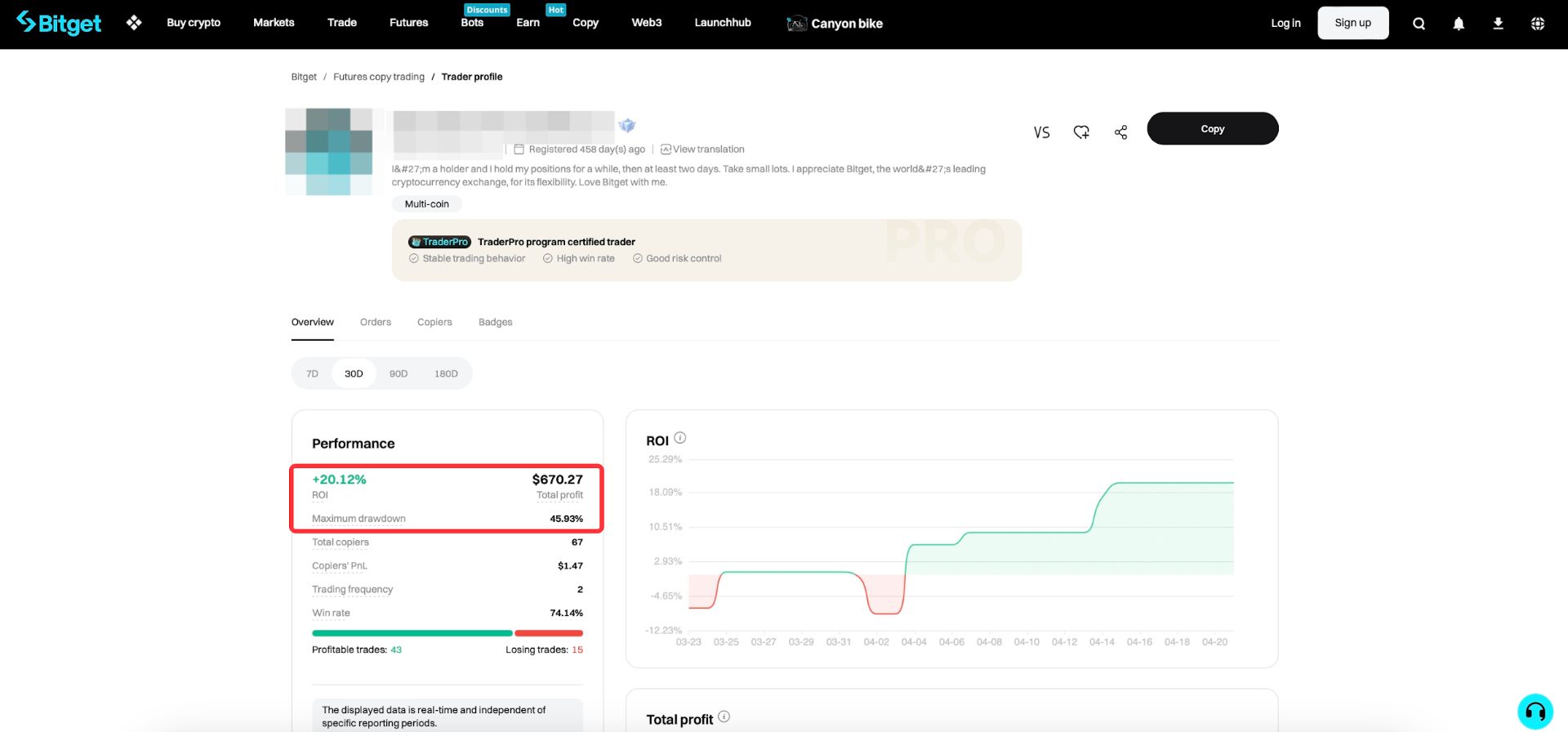The image size is (1568, 732).
Task: Open the notifications bell icon
Action: pyautogui.click(x=1459, y=24)
